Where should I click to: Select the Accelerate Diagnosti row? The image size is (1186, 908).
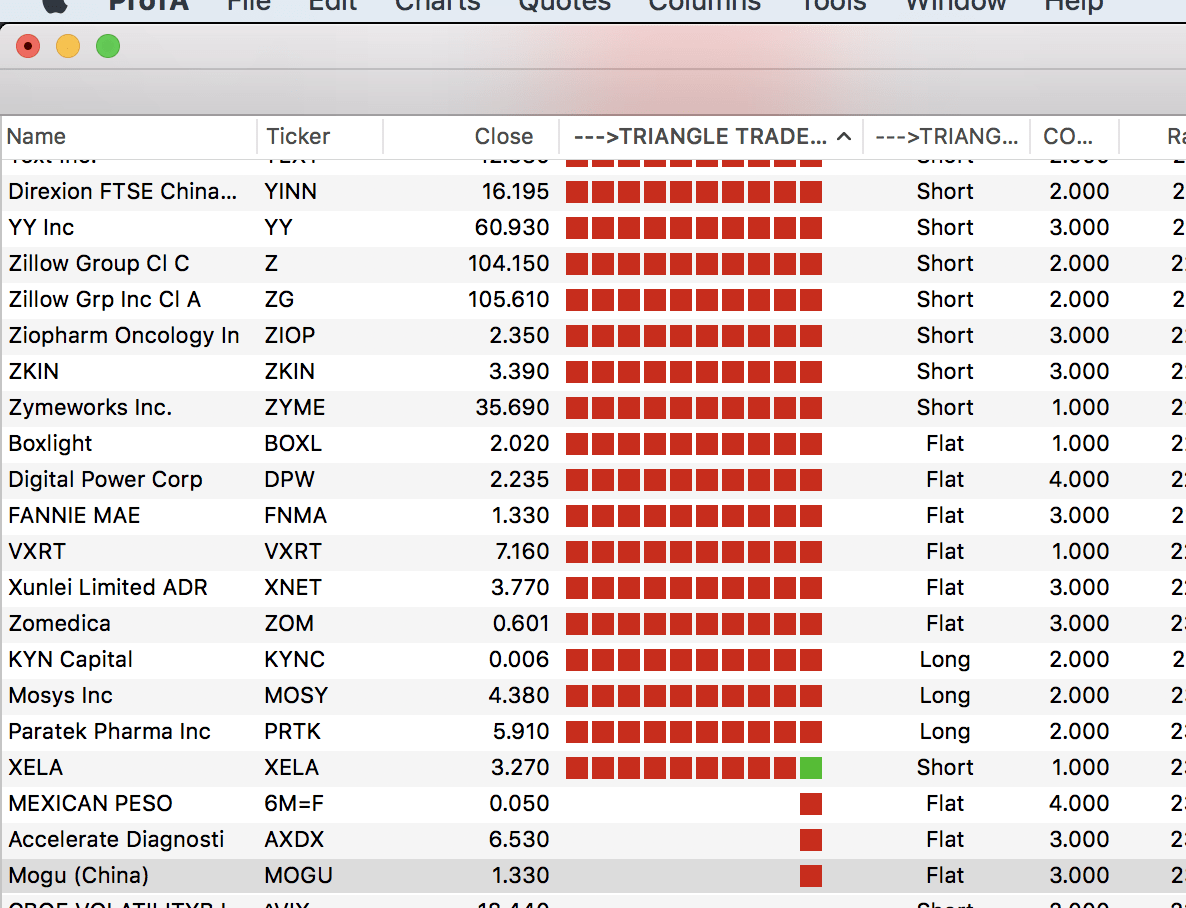pyautogui.click(x=593, y=840)
